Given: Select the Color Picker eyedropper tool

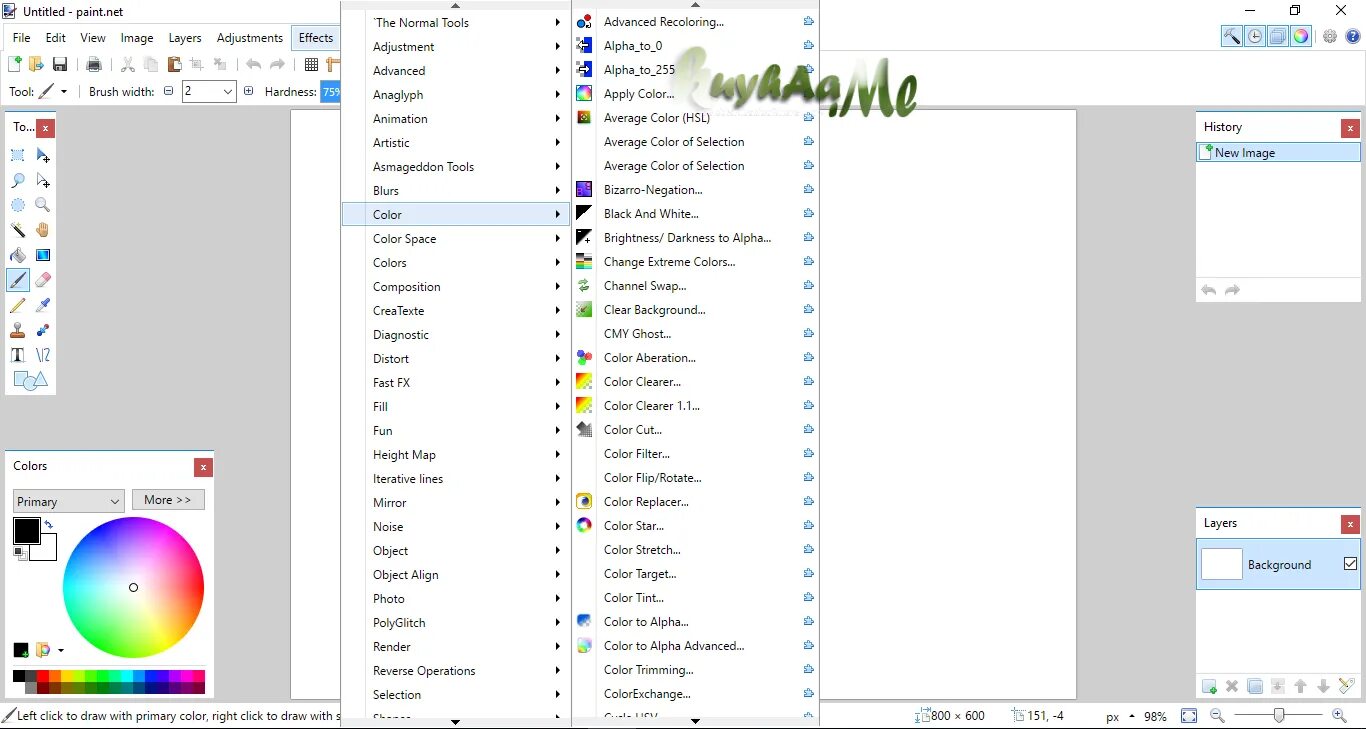Looking at the screenshot, I should click(x=43, y=305).
